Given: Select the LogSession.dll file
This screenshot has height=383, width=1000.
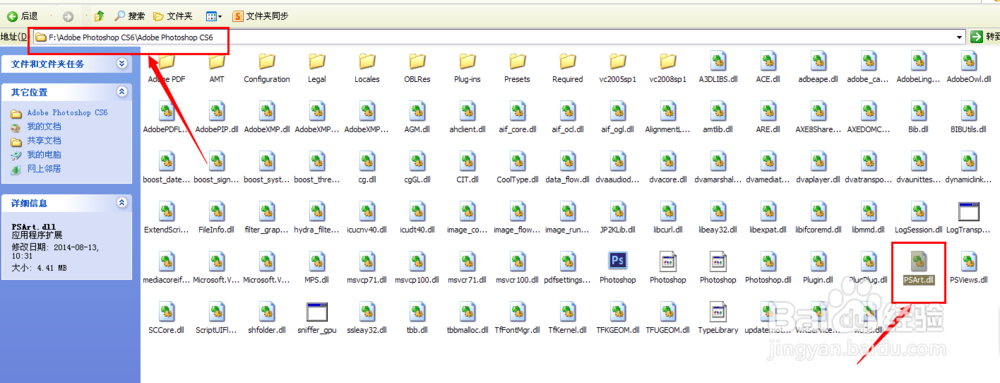Looking at the screenshot, I should (x=918, y=218).
